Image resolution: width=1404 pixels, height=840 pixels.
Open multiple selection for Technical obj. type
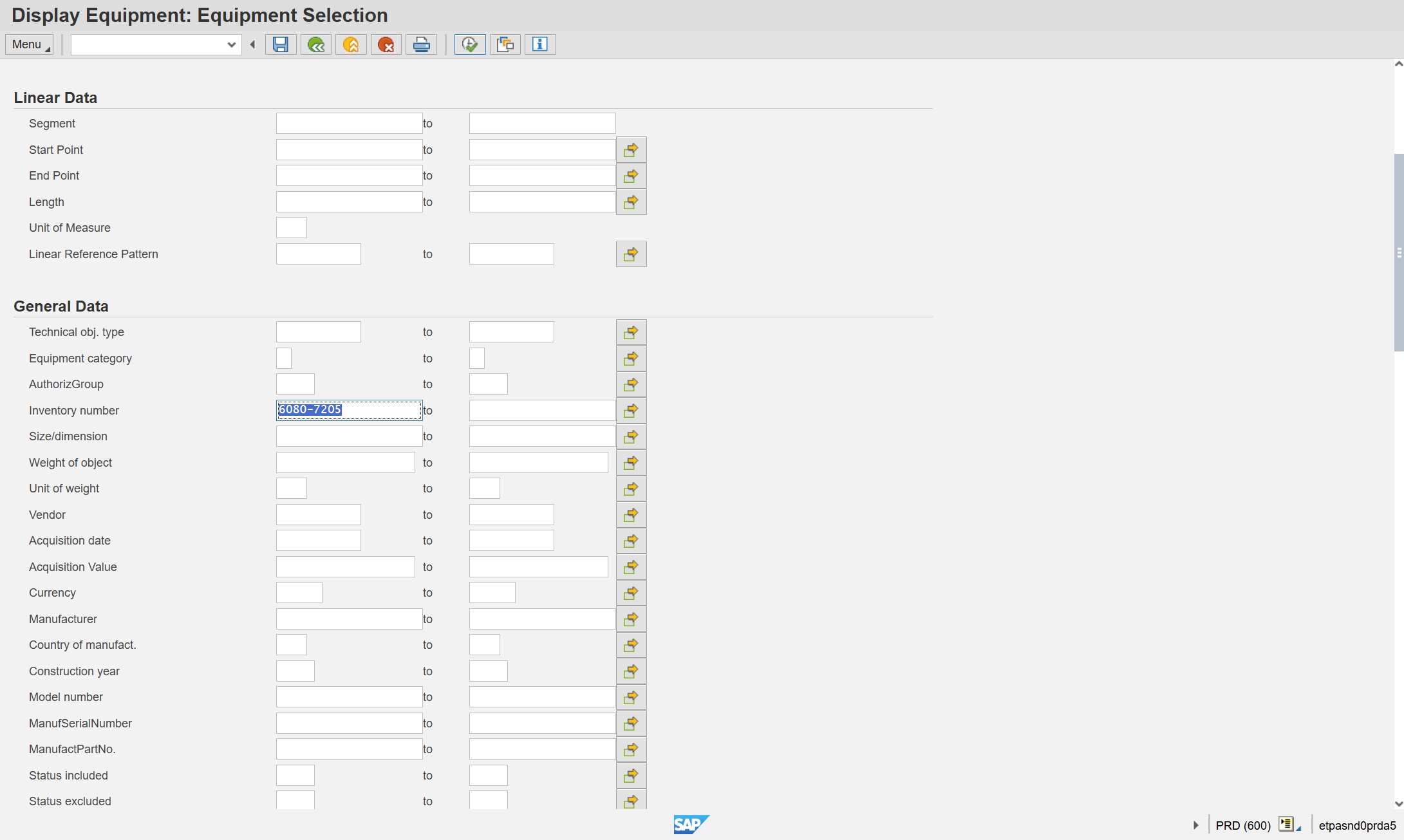[632, 332]
